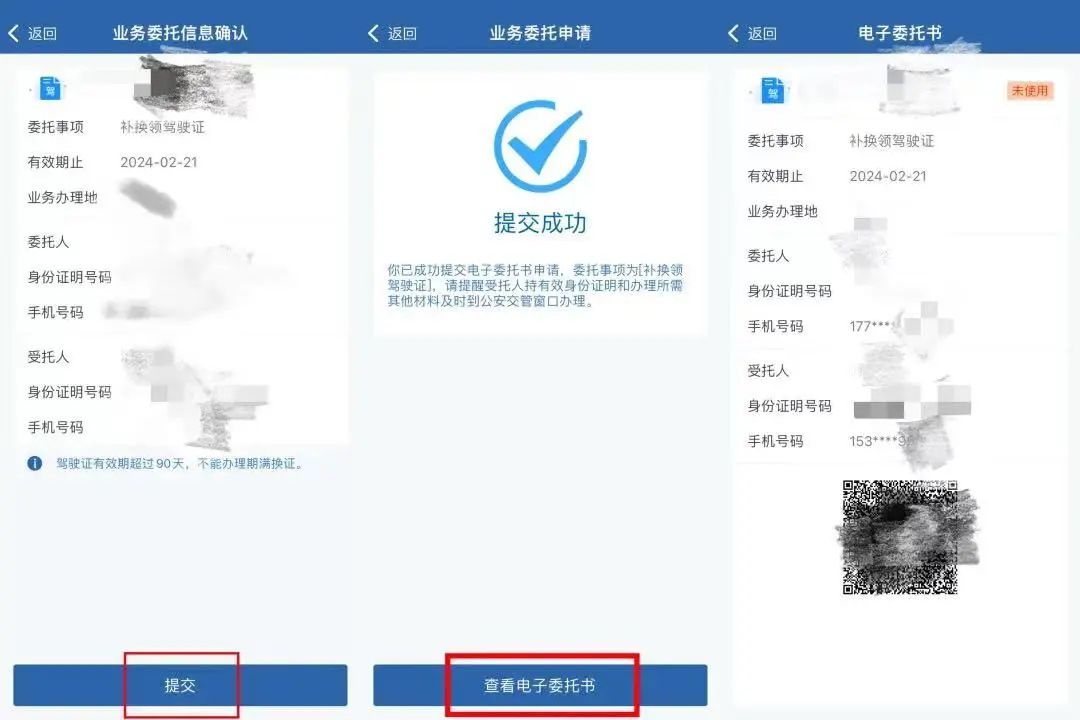Tap the info icon beside the 90-day notice
1080x720 pixels.
tap(34, 464)
